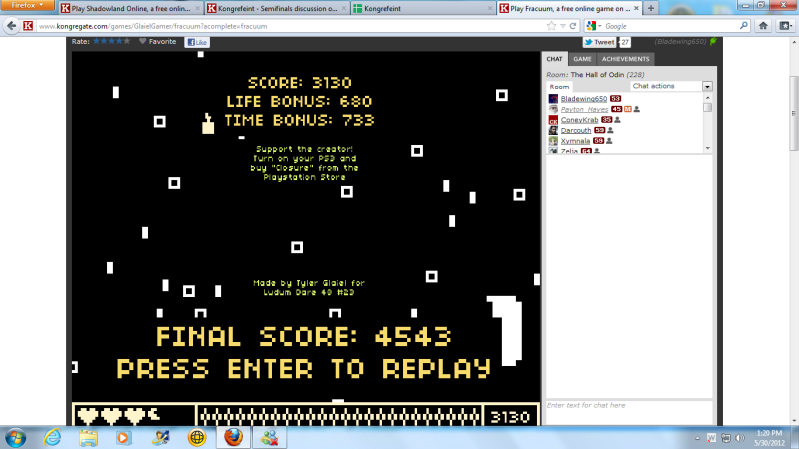Open the Firefox home page icon
The image size is (799, 449).
coord(763,26)
